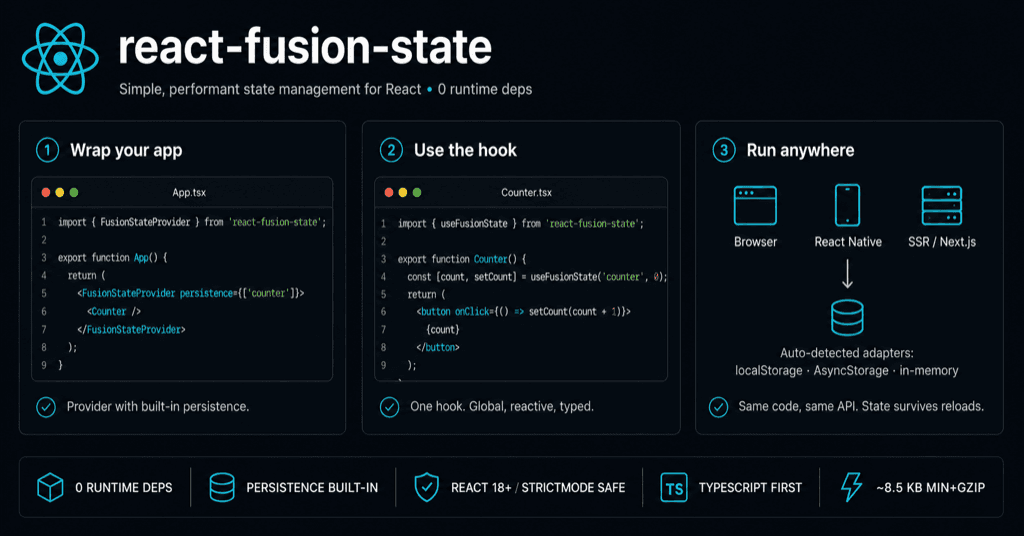Image resolution: width=1024 pixels, height=536 pixels.
Task: Click the cube icon beside 0 RUNTIME DEPS
Action: pos(50,487)
